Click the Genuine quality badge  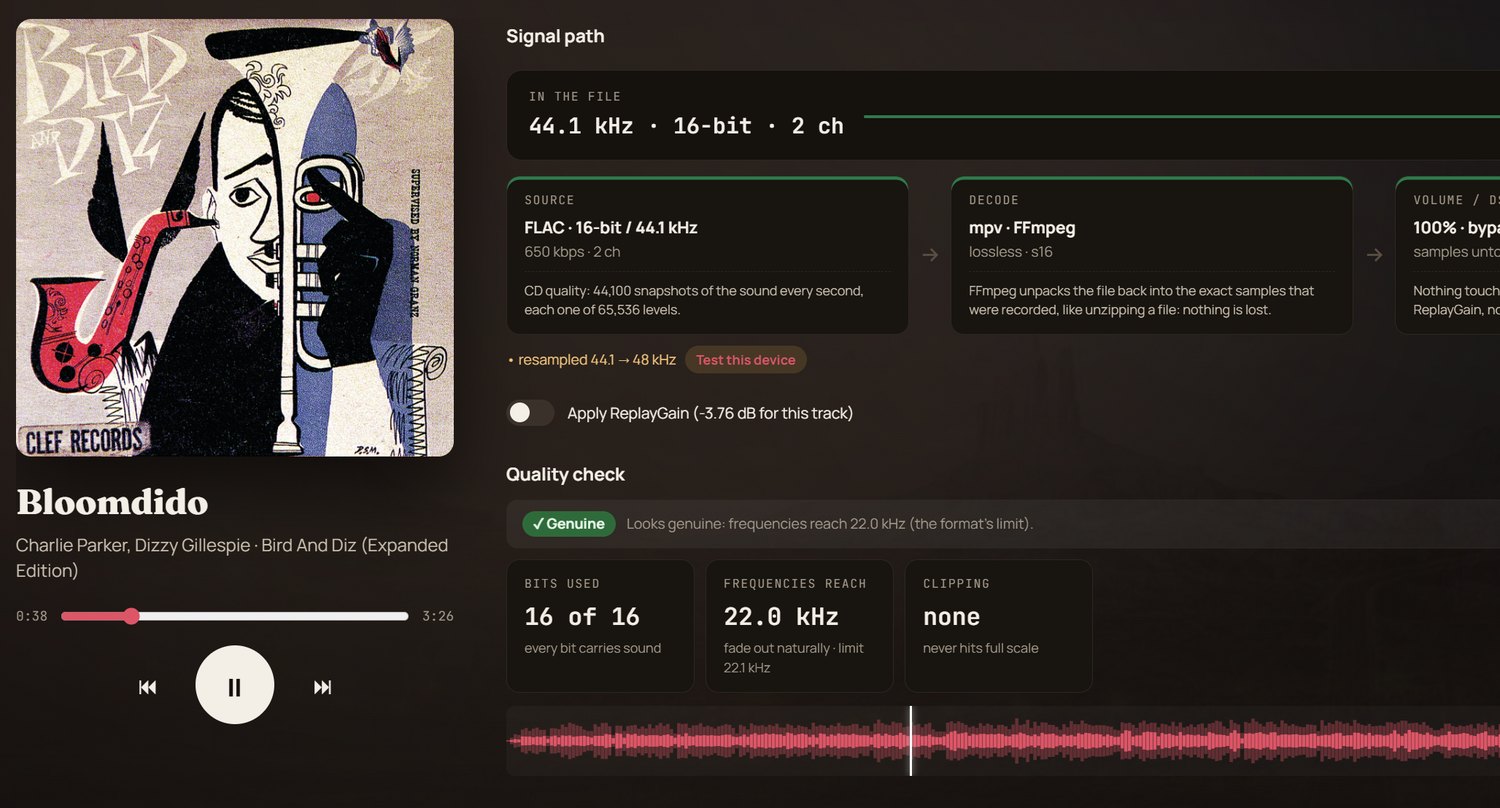pyautogui.click(x=569, y=524)
